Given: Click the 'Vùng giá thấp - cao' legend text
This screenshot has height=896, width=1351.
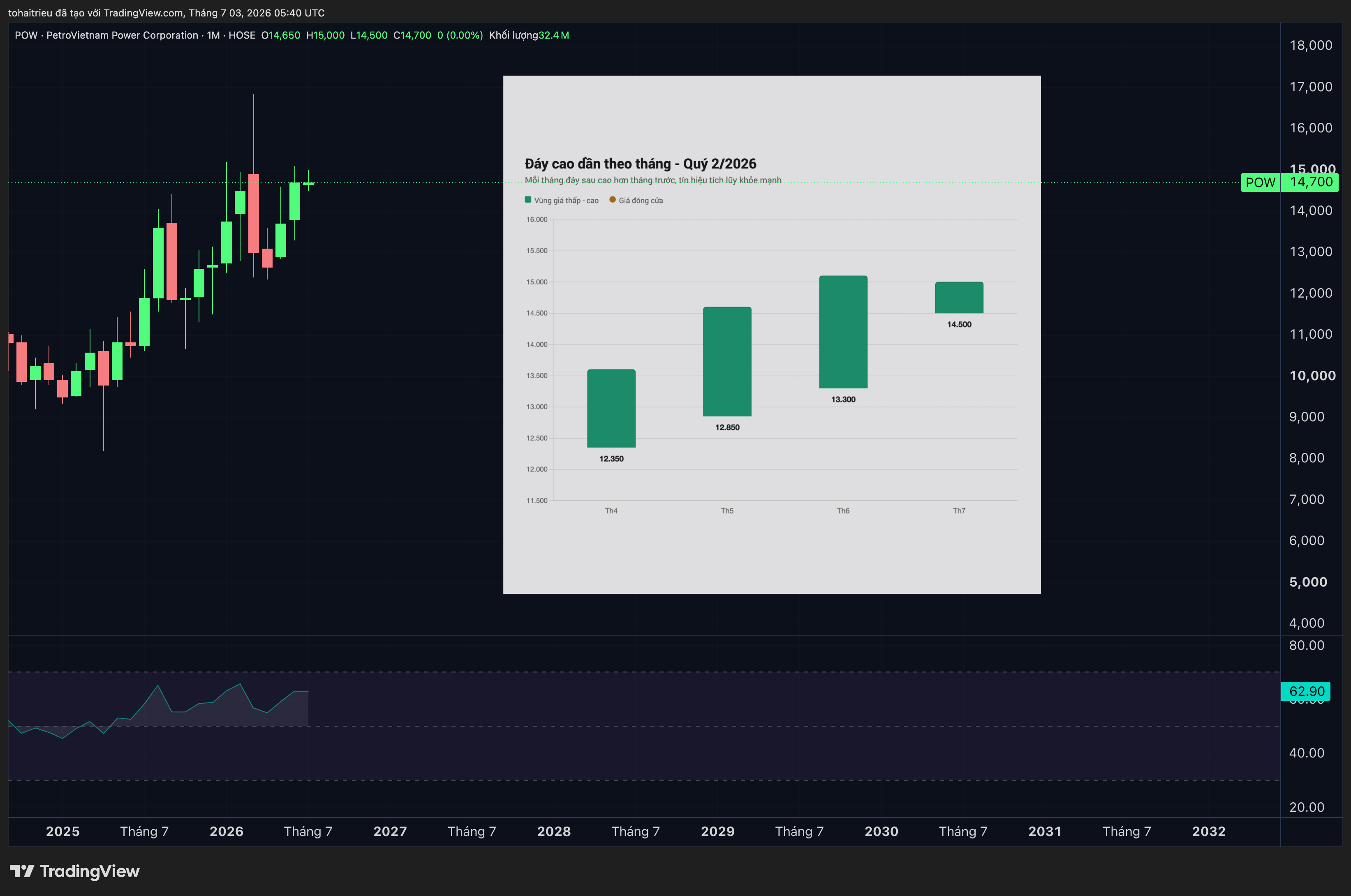Looking at the screenshot, I should 567,201.
